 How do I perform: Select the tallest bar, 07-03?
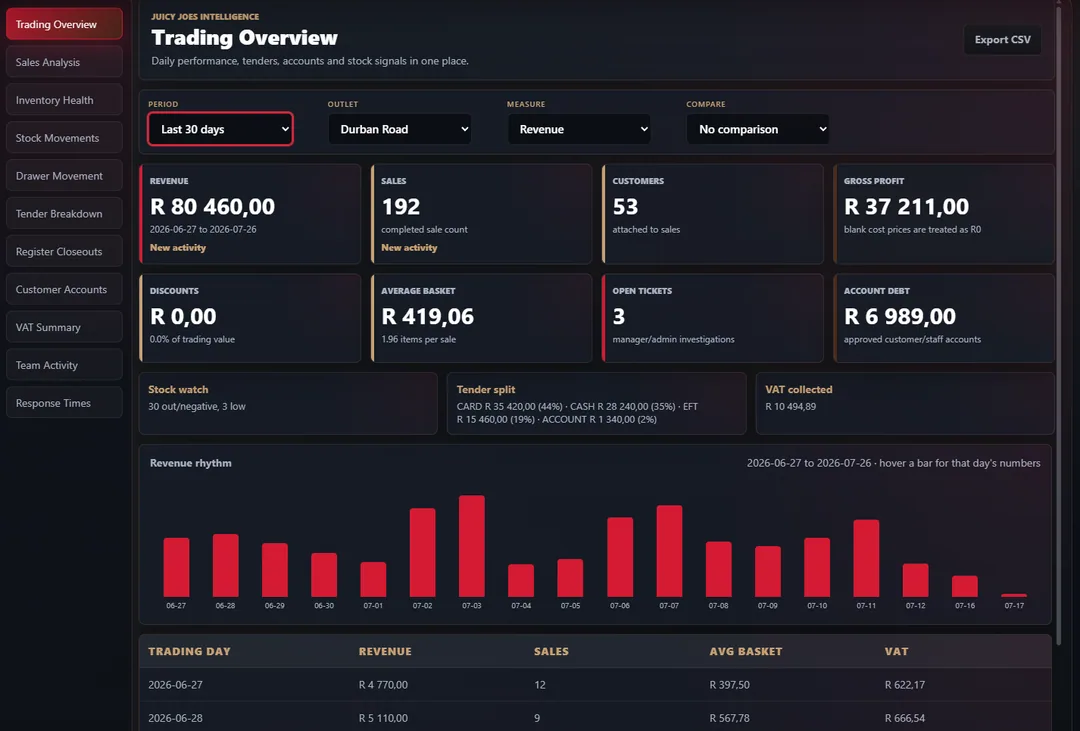(x=472, y=546)
